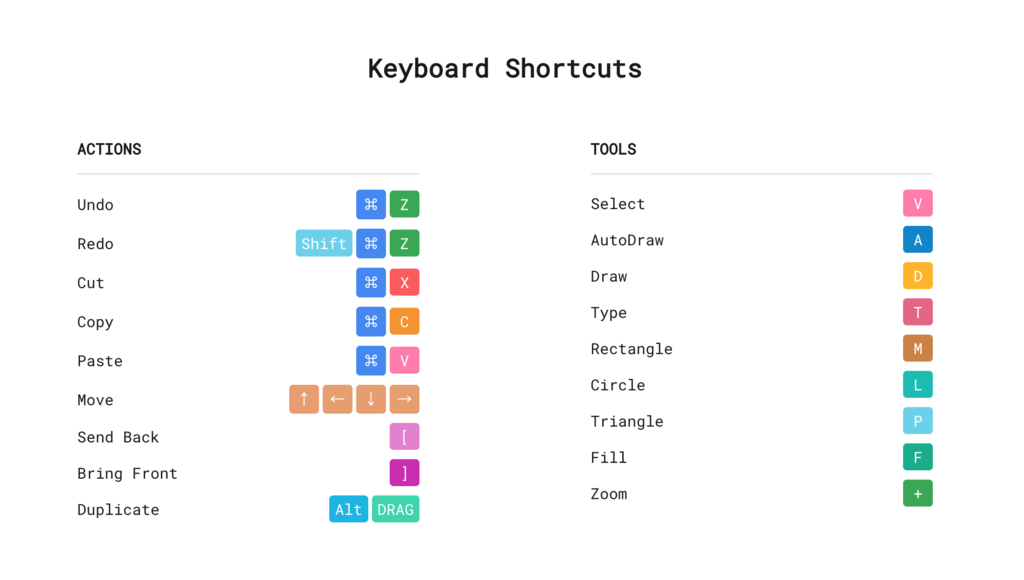Click the left bracket key for Send Back

pos(404,437)
